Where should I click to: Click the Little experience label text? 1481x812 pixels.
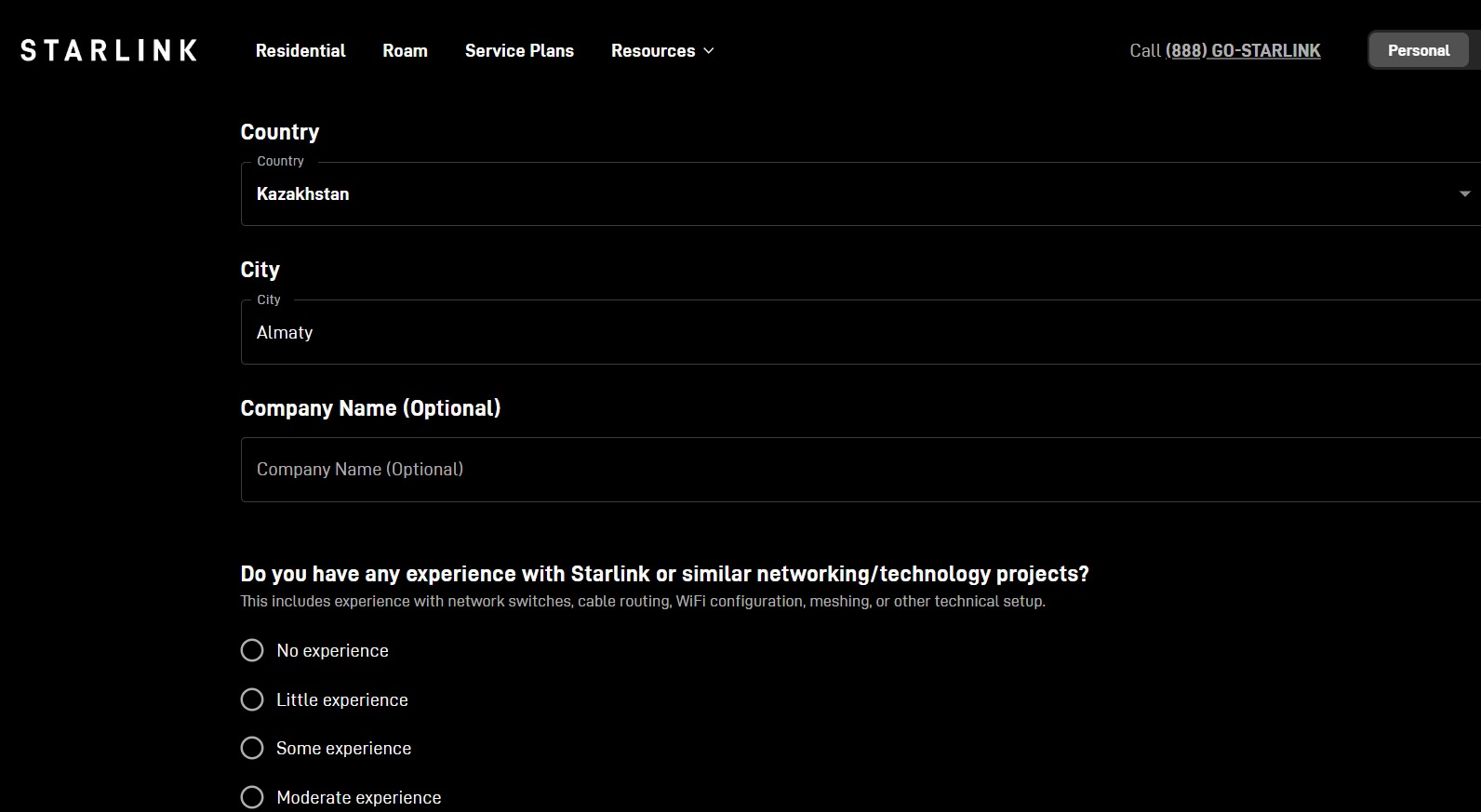(x=341, y=699)
